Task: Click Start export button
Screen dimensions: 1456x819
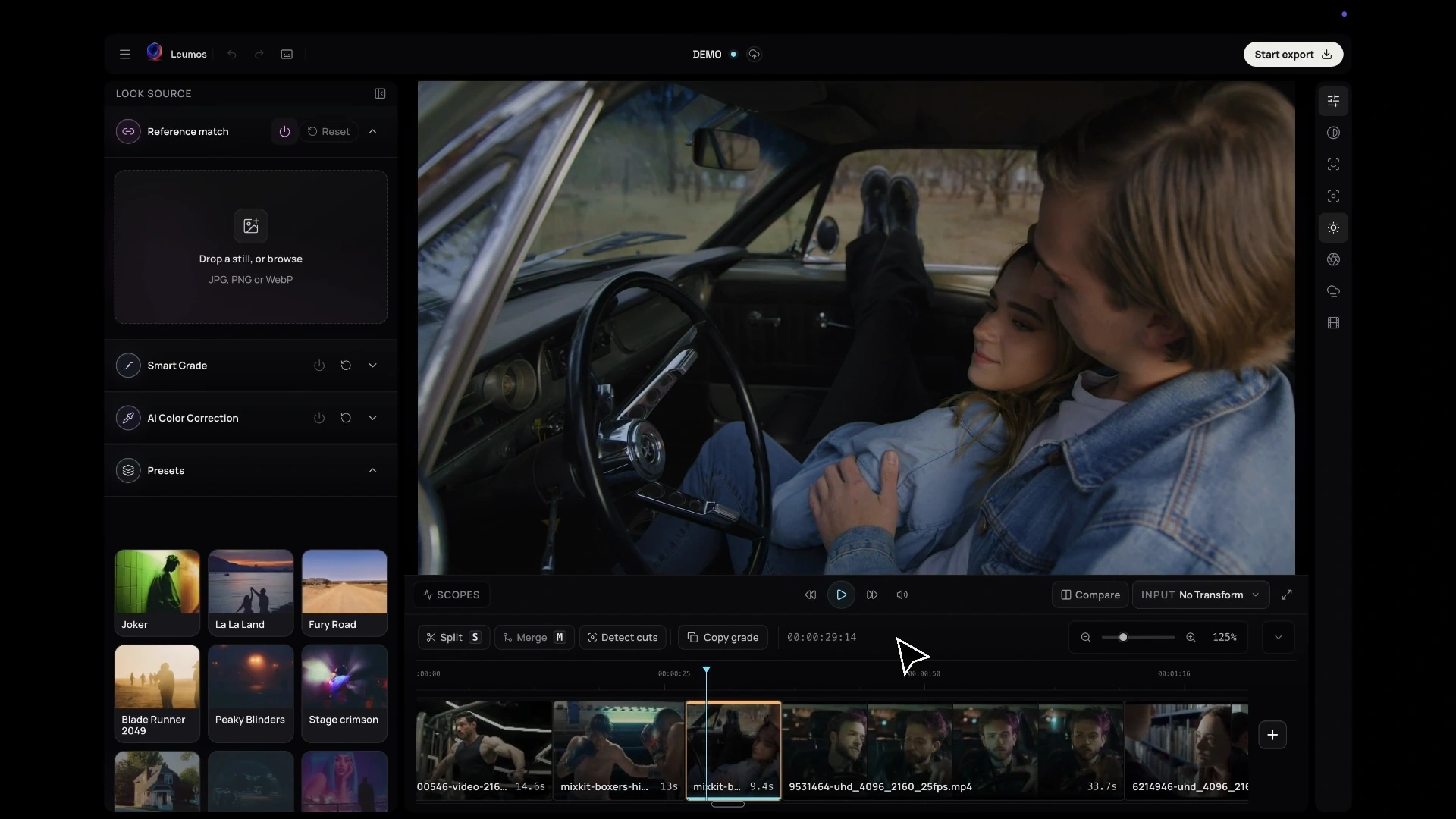Action: pyautogui.click(x=1293, y=55)
